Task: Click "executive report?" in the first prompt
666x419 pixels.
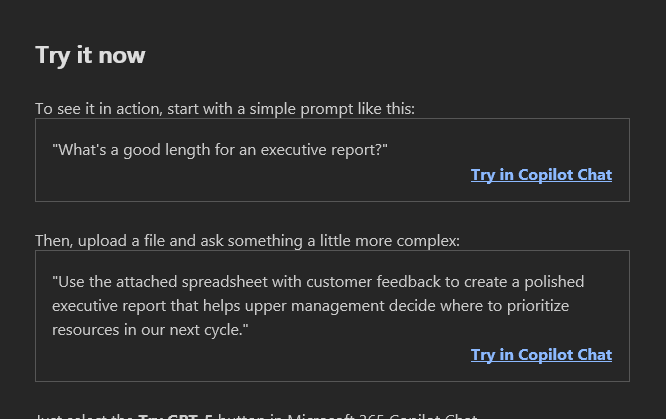Action: (x=324, y=150)
